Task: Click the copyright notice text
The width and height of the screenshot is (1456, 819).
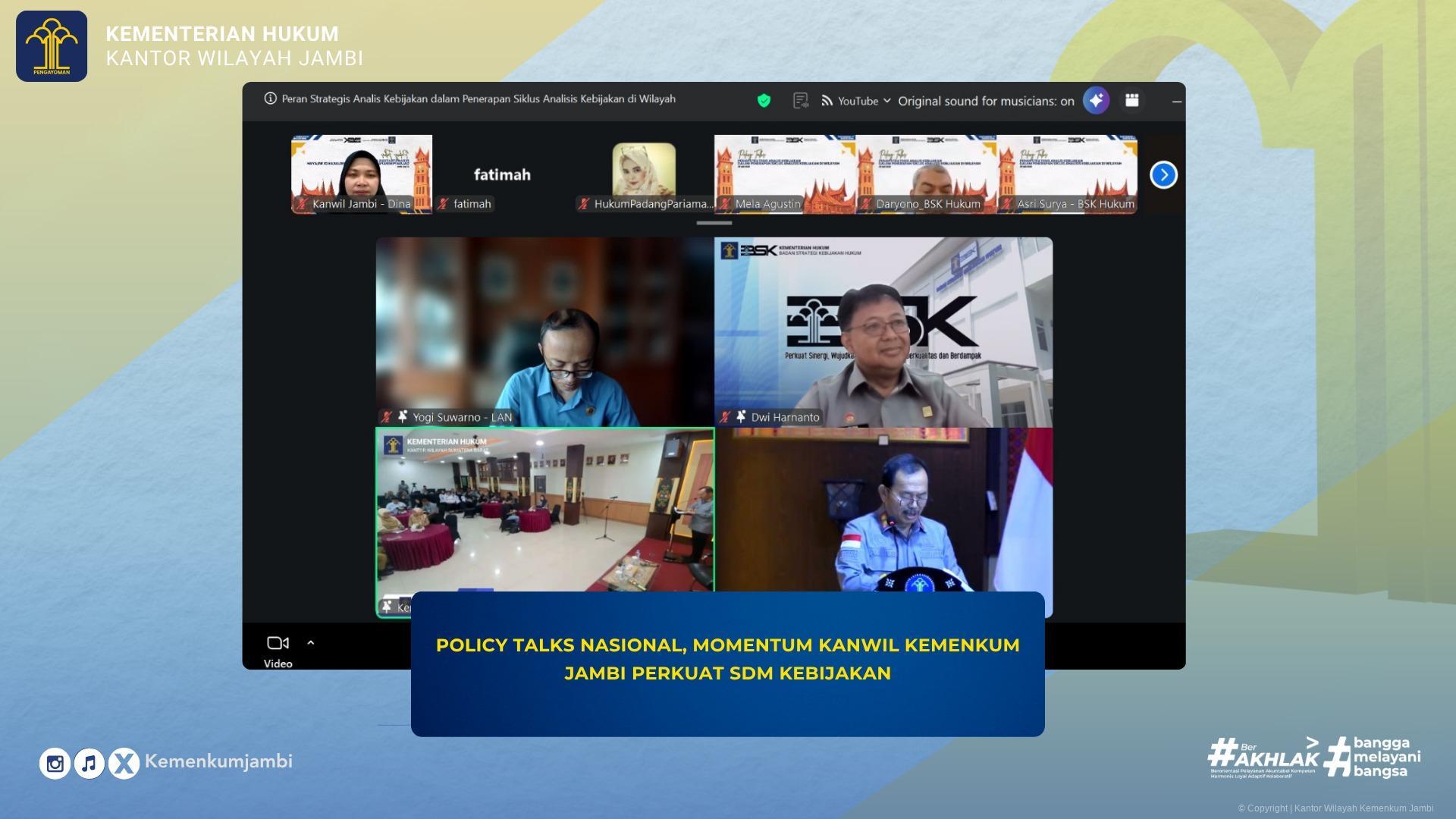Action: (x=1335, y=808)
